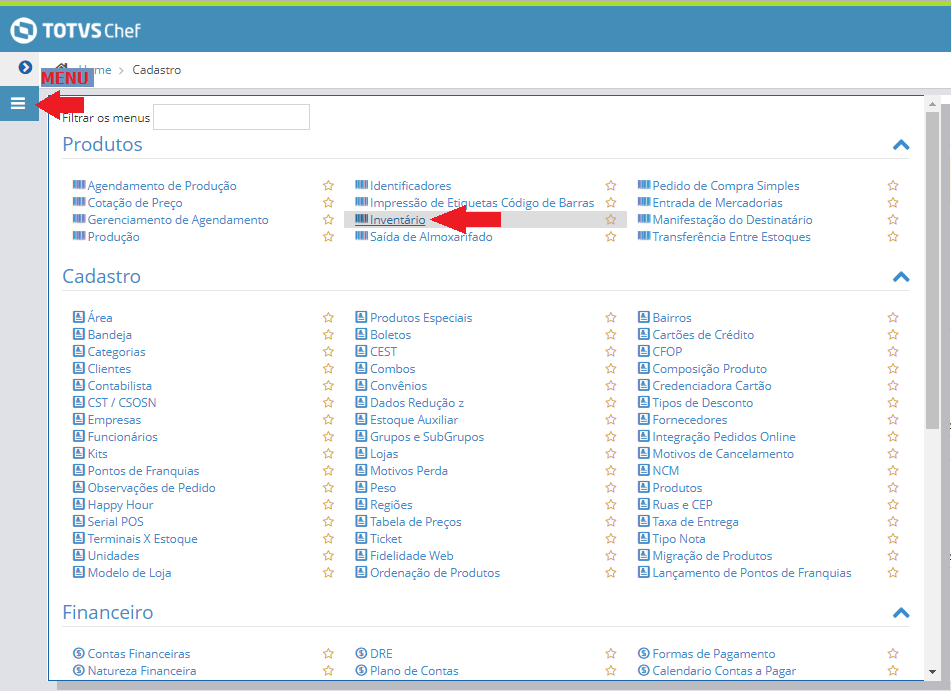Screen dimensions: 951x691
Task: Select Lançamento de Pontos de Franquias
Action: [752, 572]
